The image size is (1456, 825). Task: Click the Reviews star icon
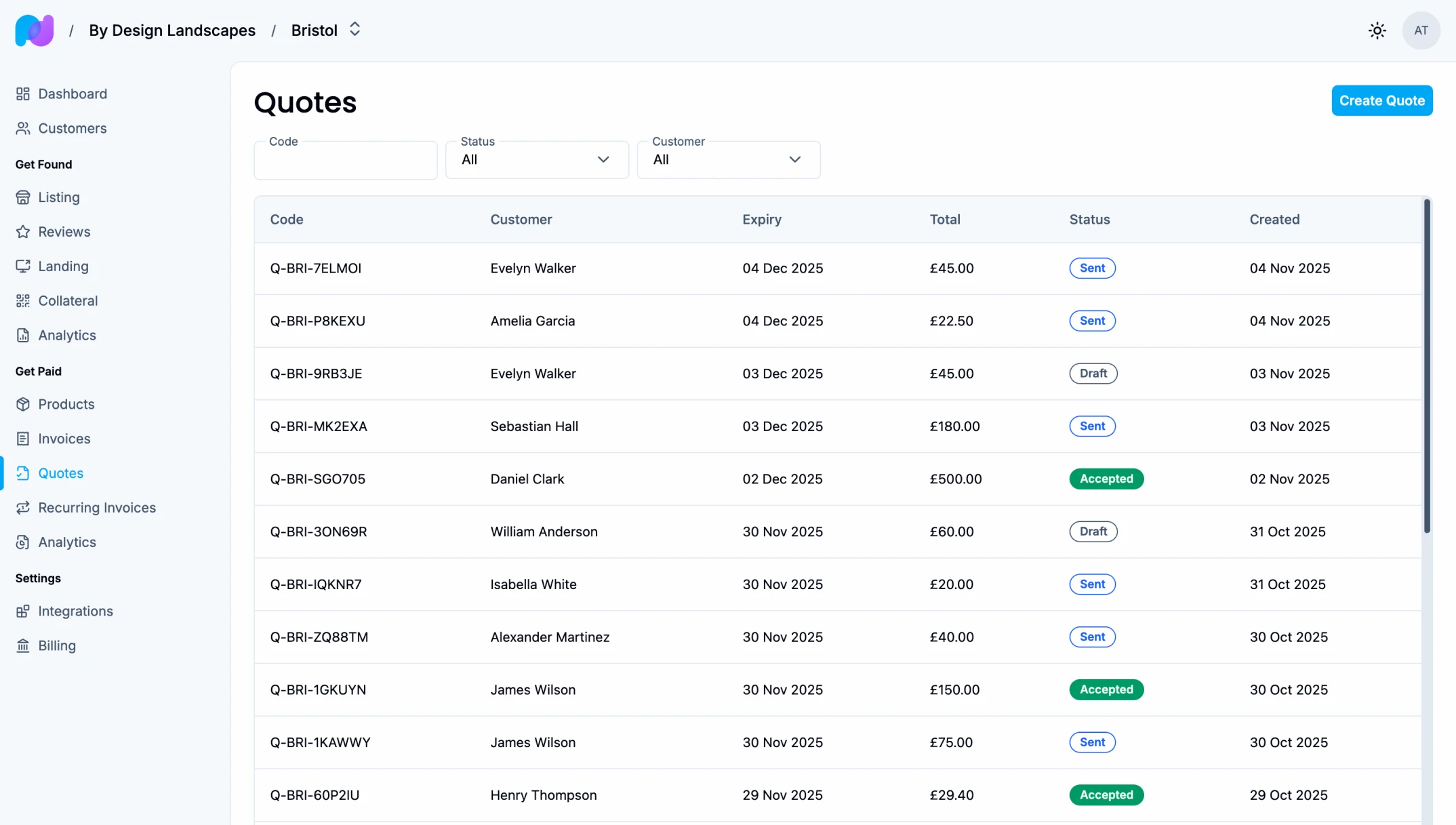23,232
